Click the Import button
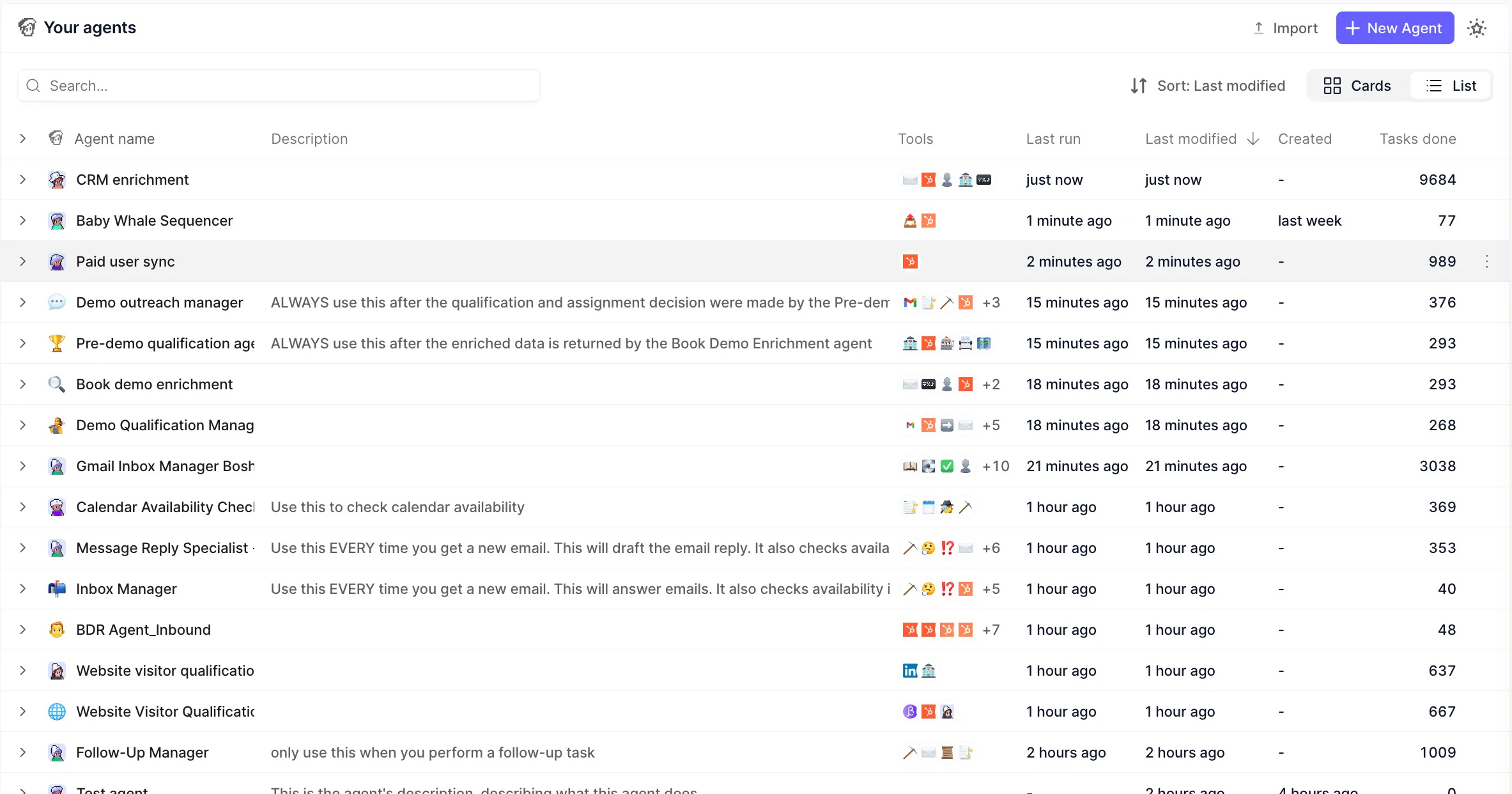 1284,28
